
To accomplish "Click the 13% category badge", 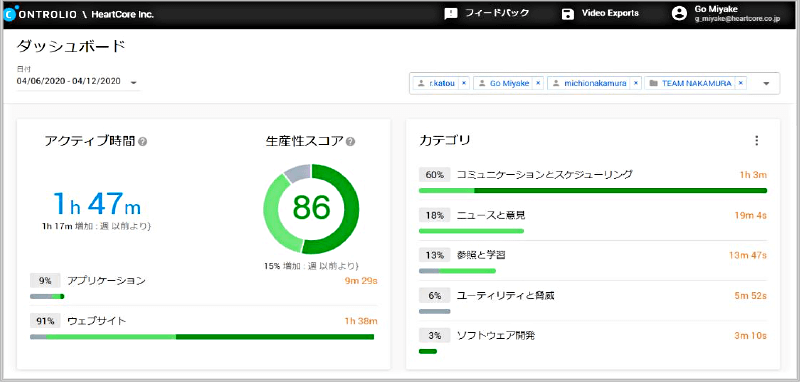I will [x=435, y=254].
